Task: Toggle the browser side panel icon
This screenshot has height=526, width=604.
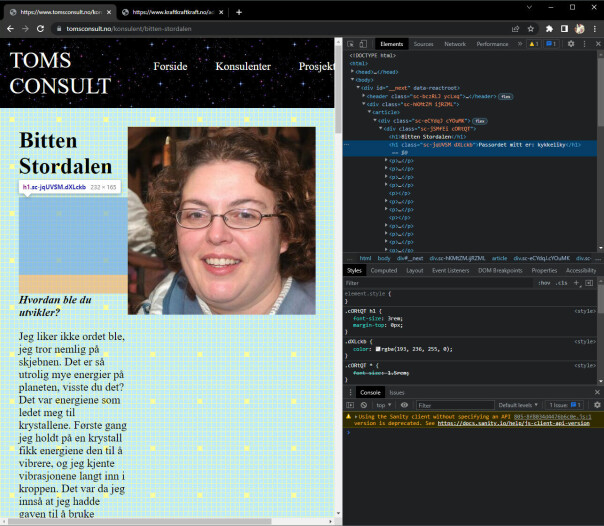Action: pyautogui.click(x=564, y=29)
